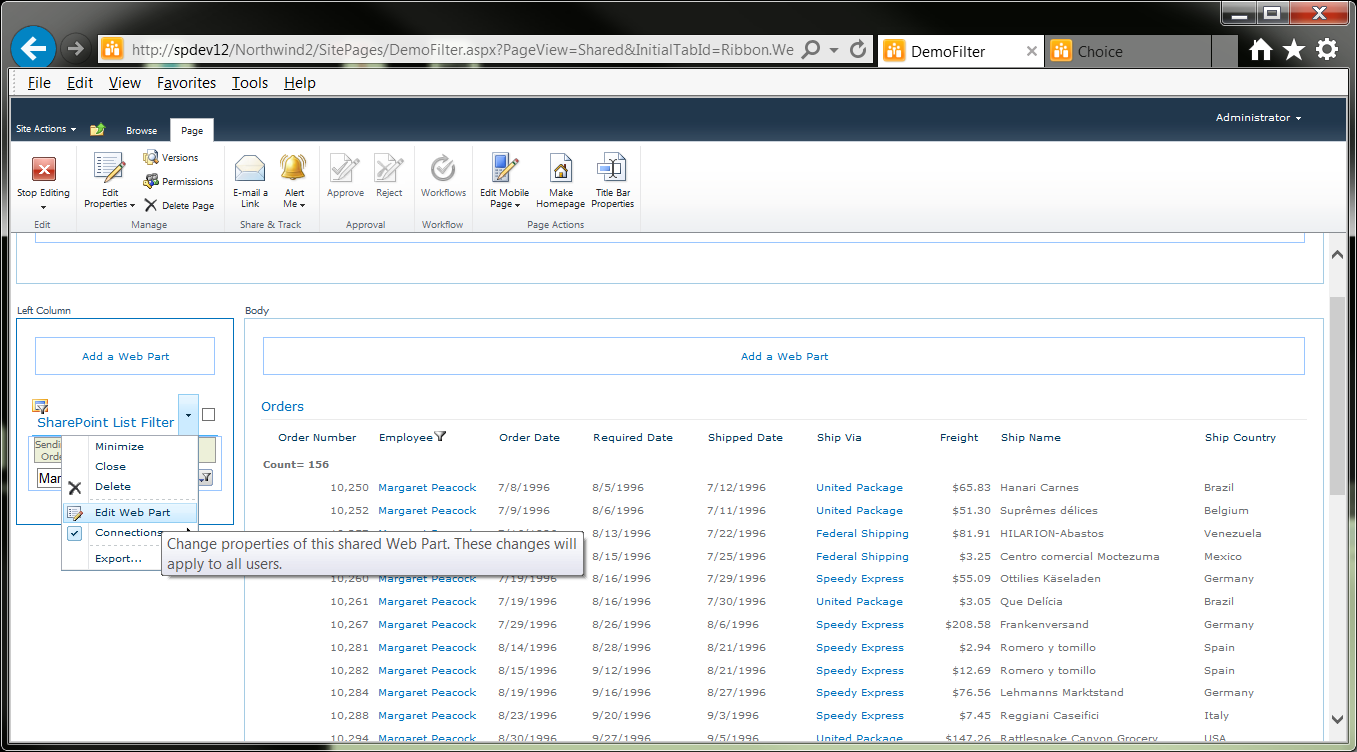Viewport: 1357px width, 752px height.
Task: Open Permissions in the Manage group
Action: 178,182
